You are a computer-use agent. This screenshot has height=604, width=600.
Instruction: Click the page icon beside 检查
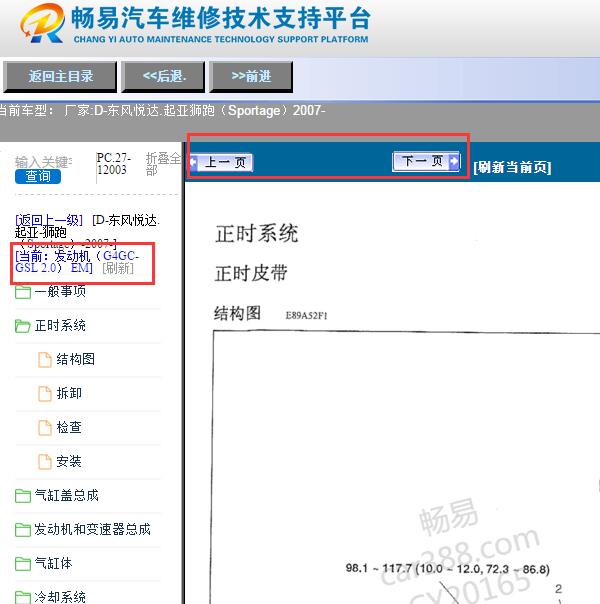coord(45,428)
